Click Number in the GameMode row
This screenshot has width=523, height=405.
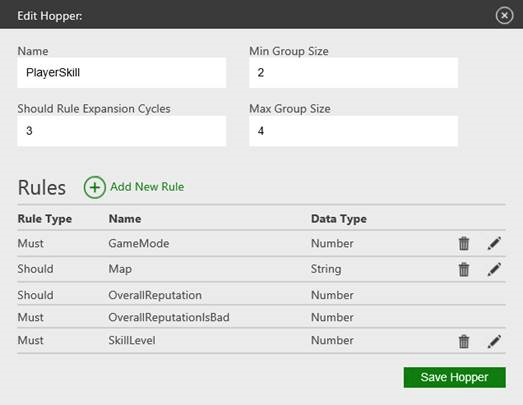click(x=332, y=244)
